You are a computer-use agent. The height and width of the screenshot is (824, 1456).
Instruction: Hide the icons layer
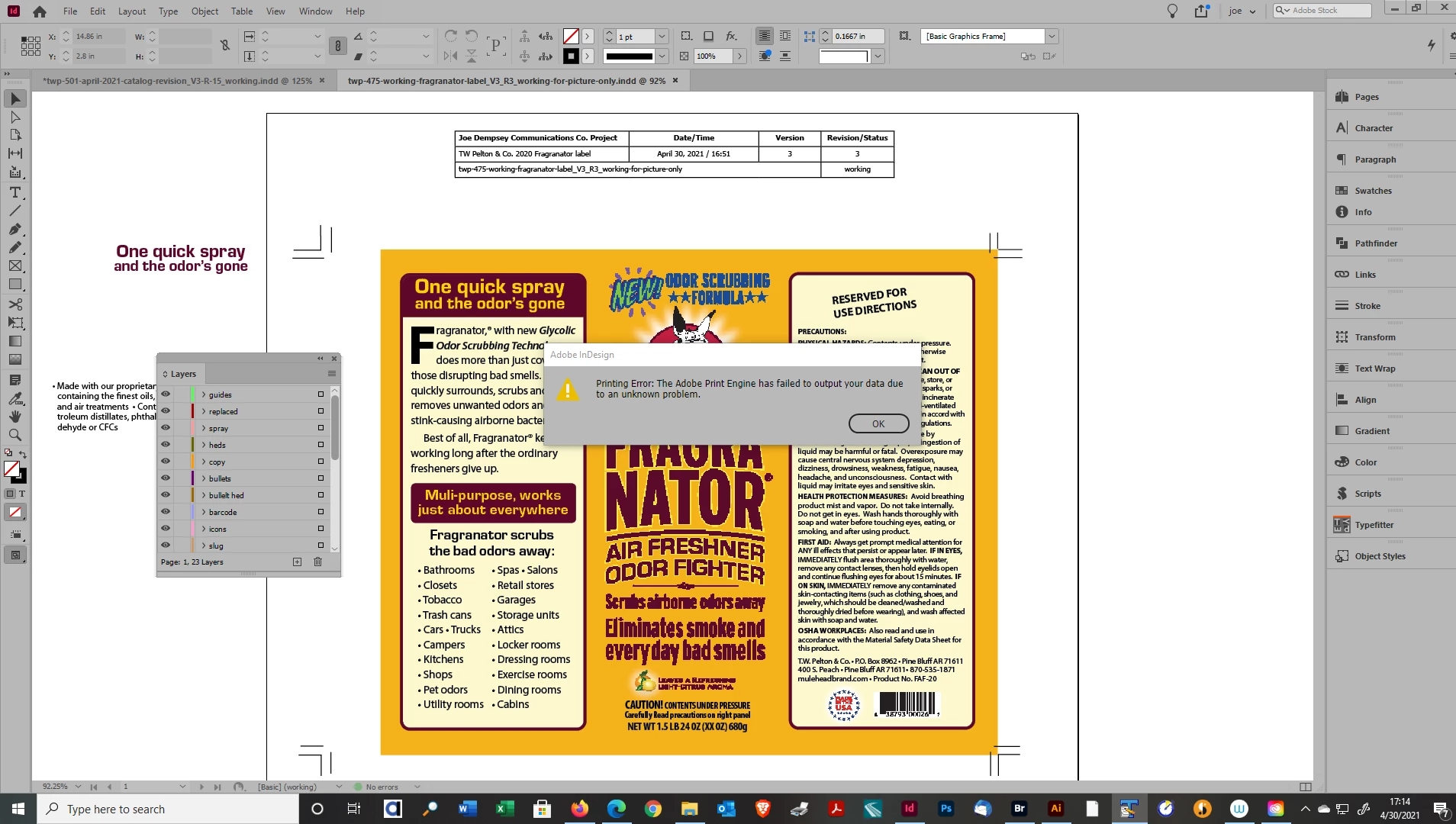tap(166, 529)
